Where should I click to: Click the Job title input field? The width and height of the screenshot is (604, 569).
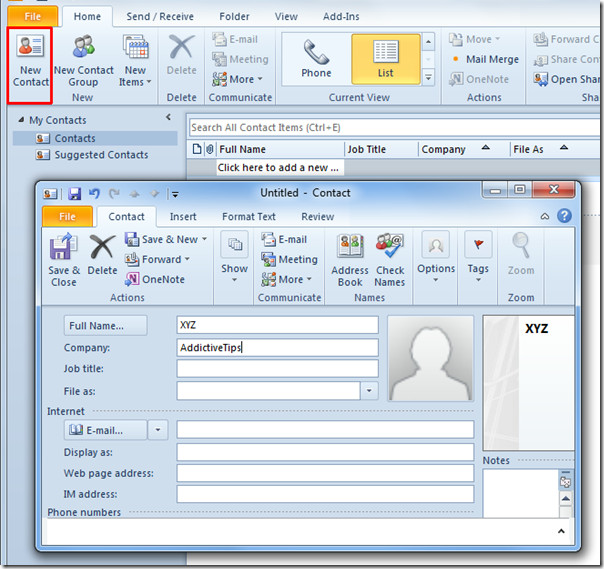point(277,369)
